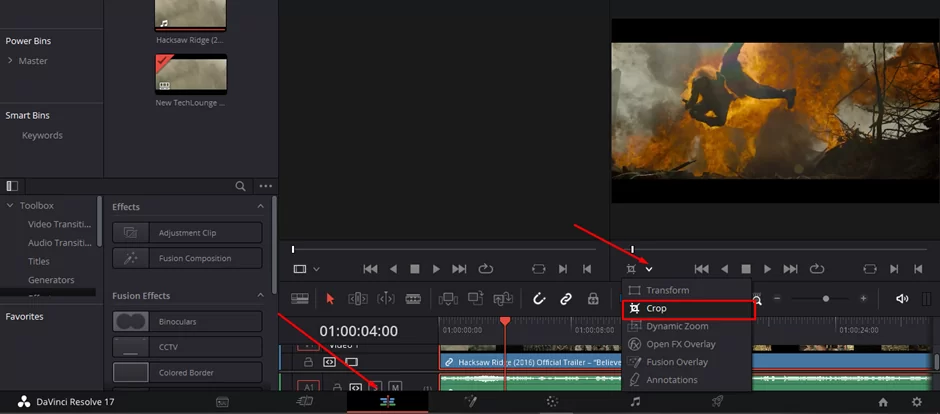Click the source viewer mode icon

tap(300, 269)
